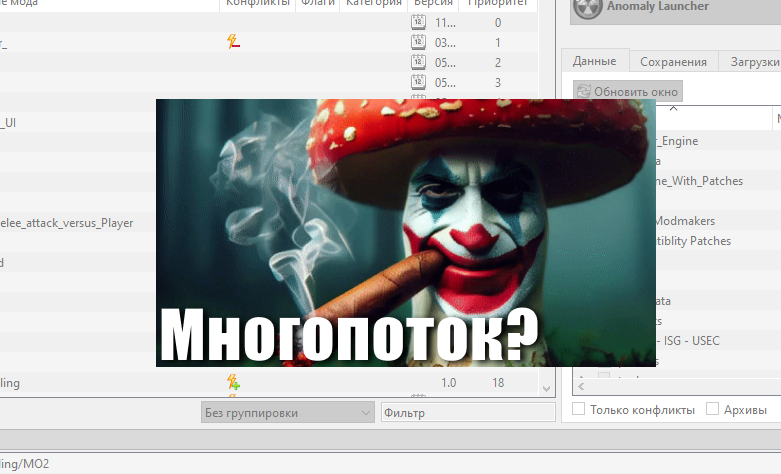This screenshot has width=781, height=474.
Task: Switch to the Данные tab
Action: pos(595,61)
